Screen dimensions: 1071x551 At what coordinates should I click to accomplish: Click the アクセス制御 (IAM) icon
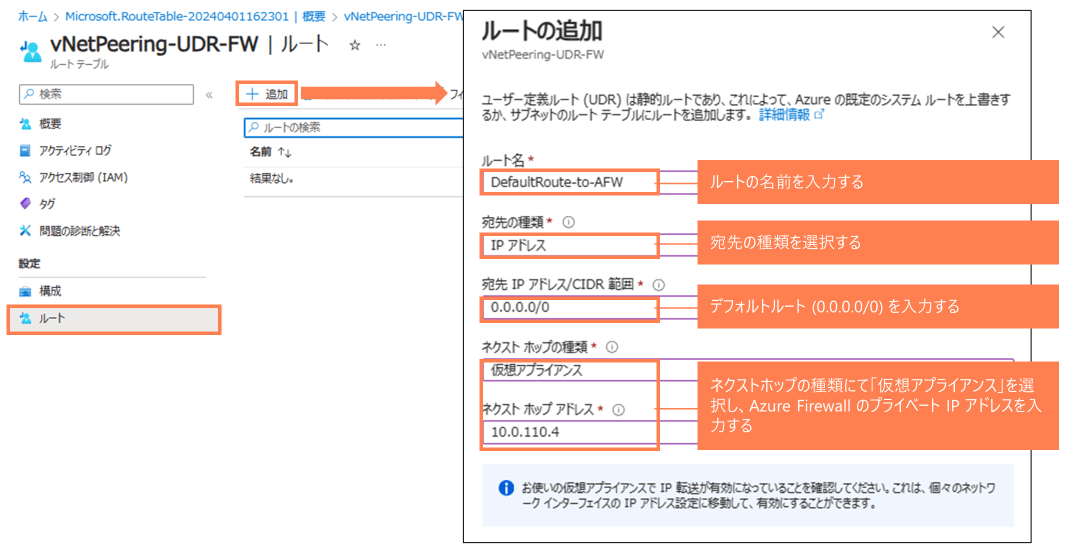pyautogui.click(x=25, y=178)
